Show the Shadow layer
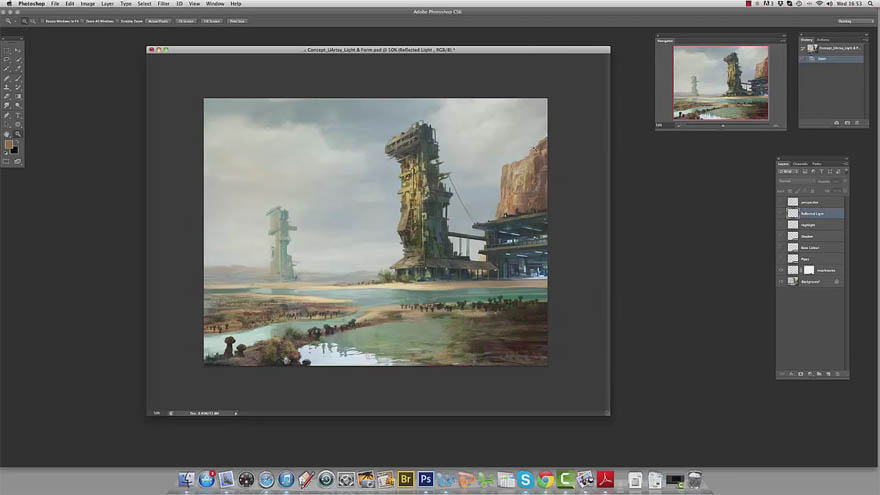The height and width of the screenshot is (495, 880). tap(781, 236)
